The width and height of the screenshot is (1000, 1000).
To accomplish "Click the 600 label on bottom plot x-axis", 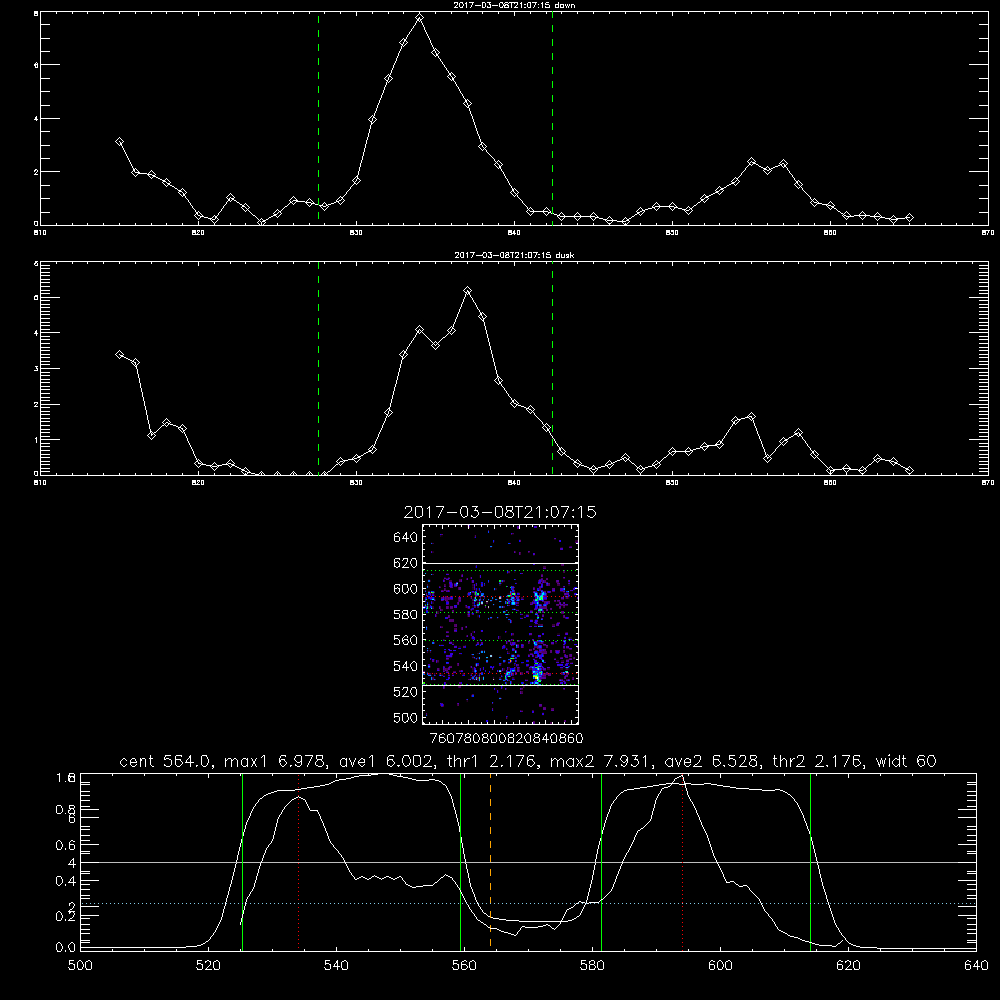I will [720, 966].
